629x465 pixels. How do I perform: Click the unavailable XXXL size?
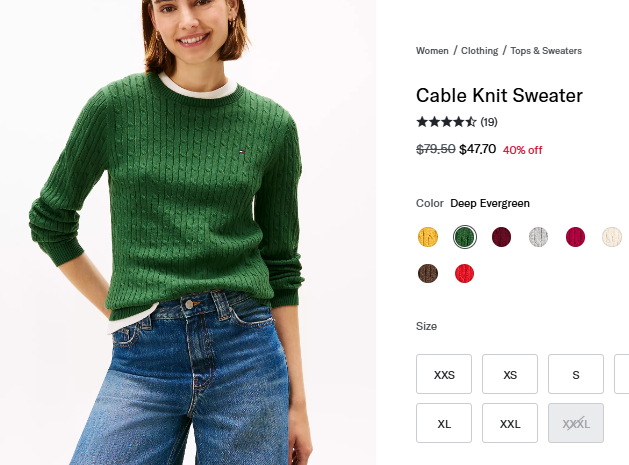pyautogui.click(x=576, y=423)
